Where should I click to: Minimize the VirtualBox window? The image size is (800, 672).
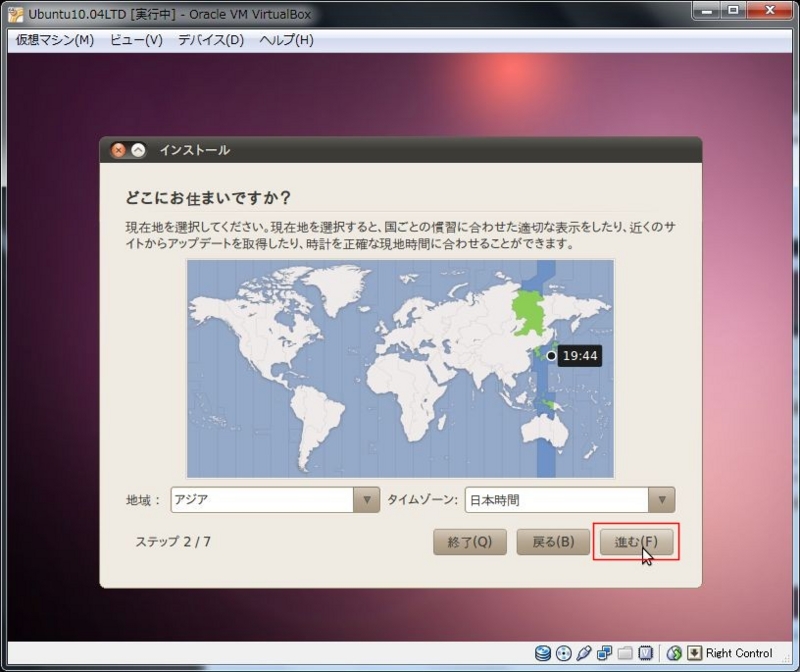pyautogui.click(x=707, y=10)
